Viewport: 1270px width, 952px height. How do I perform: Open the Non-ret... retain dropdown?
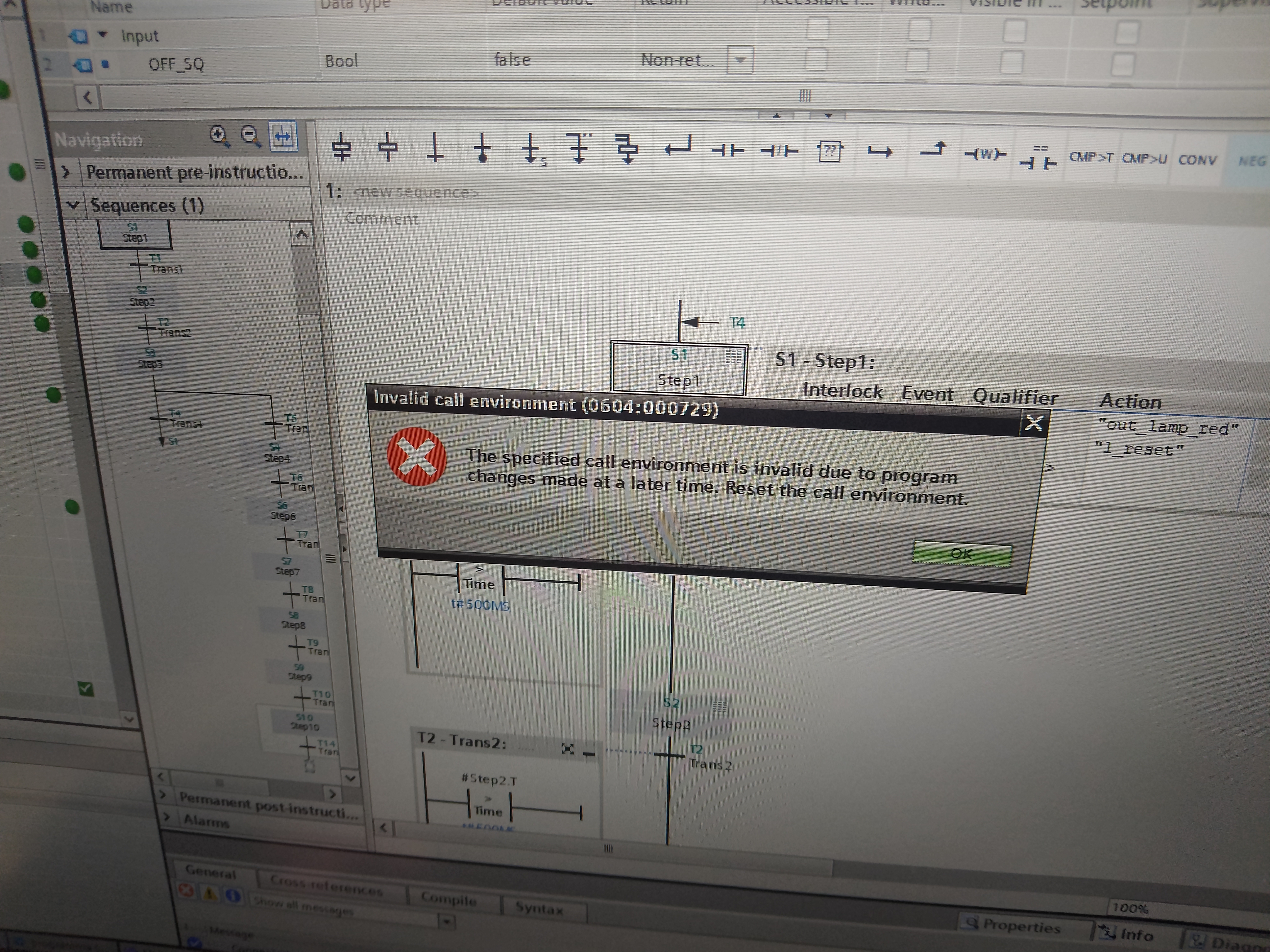pos(740,60)
